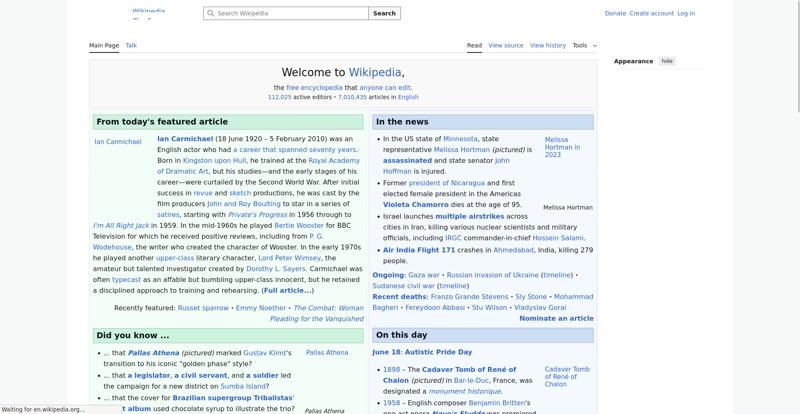Open the Benjamin Britten link
Screen dimensions: 800x414
tap(496, 403)
